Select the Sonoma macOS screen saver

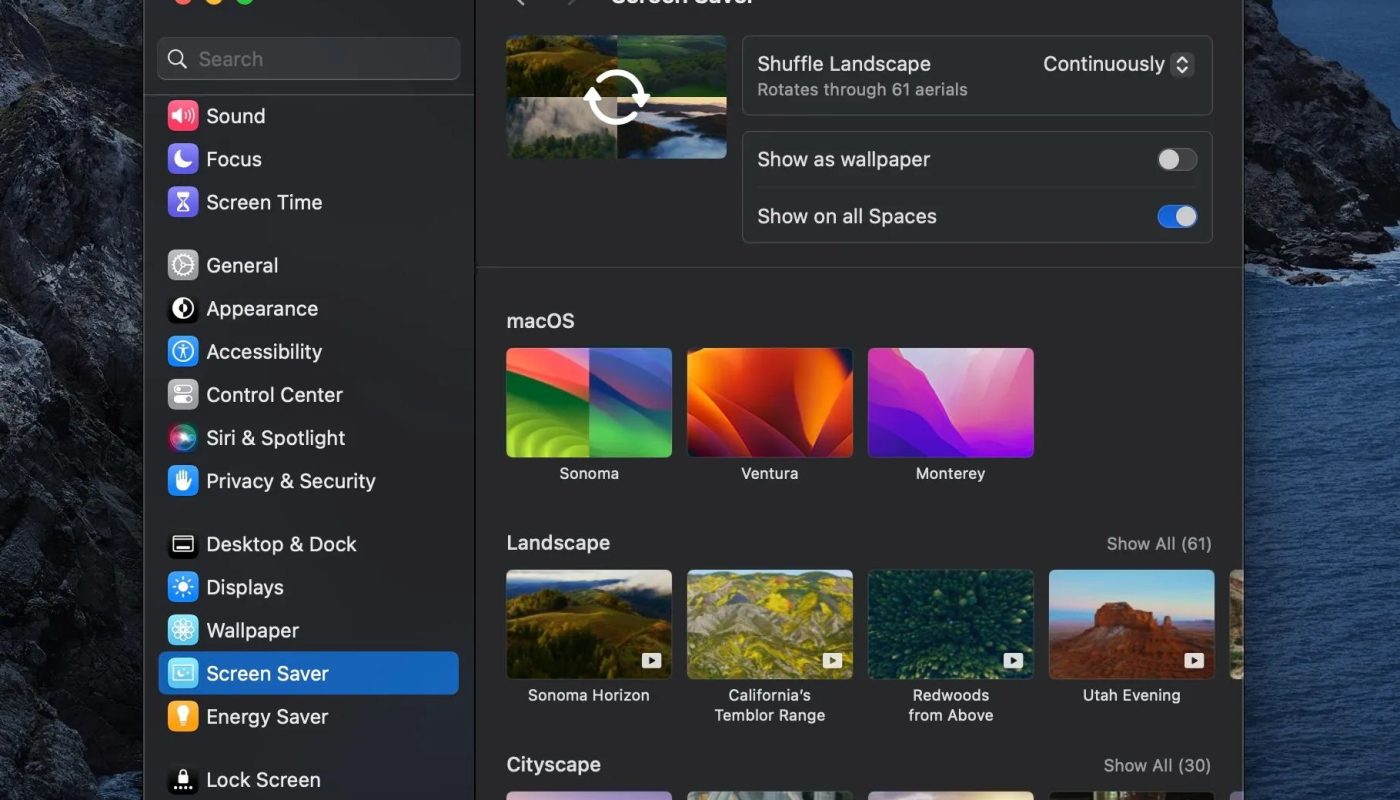pyautogui.click(x=589, y=403)
